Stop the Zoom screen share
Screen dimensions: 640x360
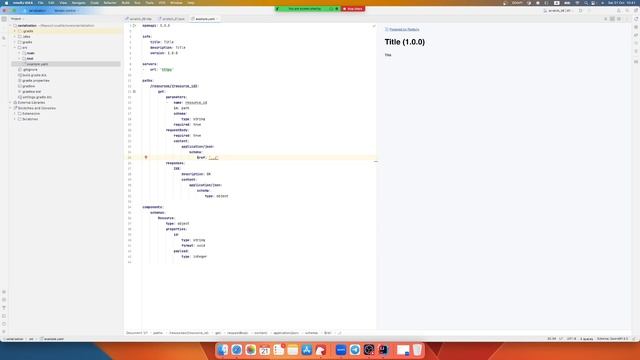[353, 9]
